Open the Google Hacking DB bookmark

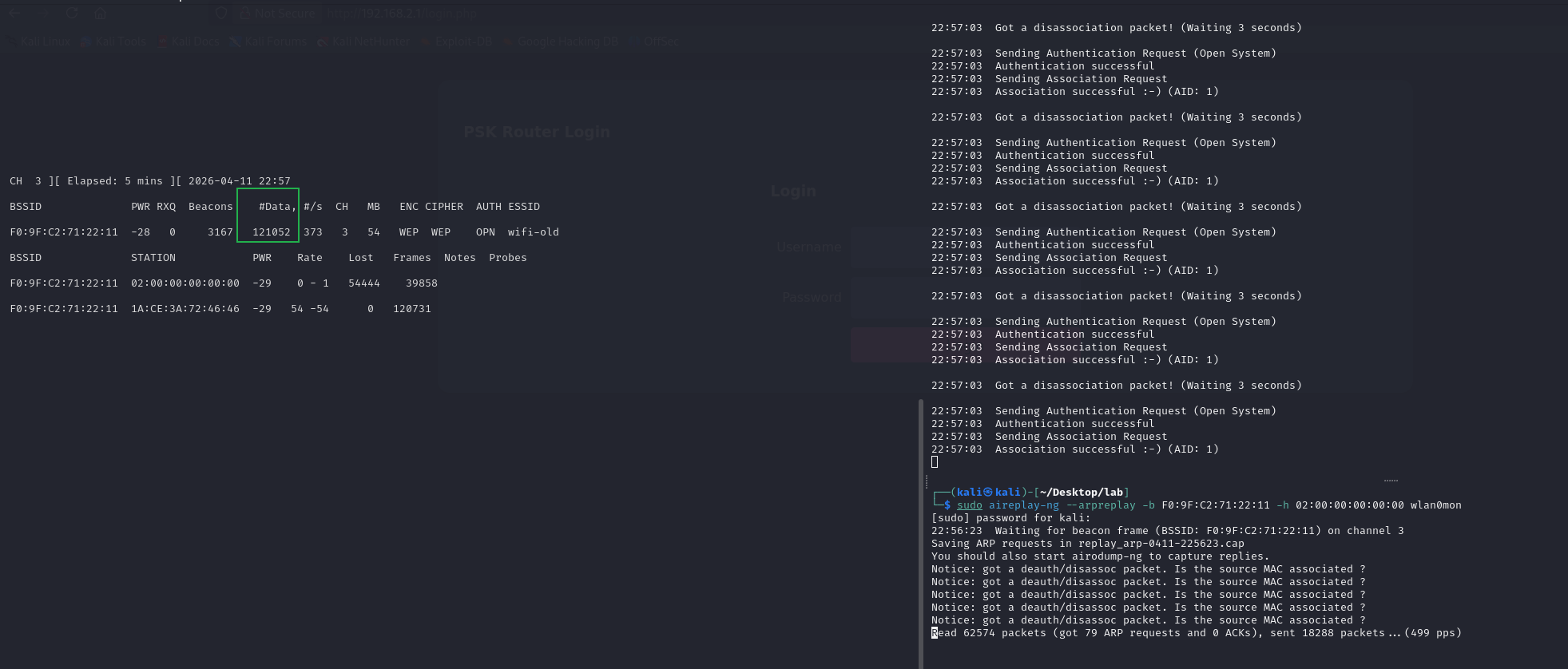[561, 42]
